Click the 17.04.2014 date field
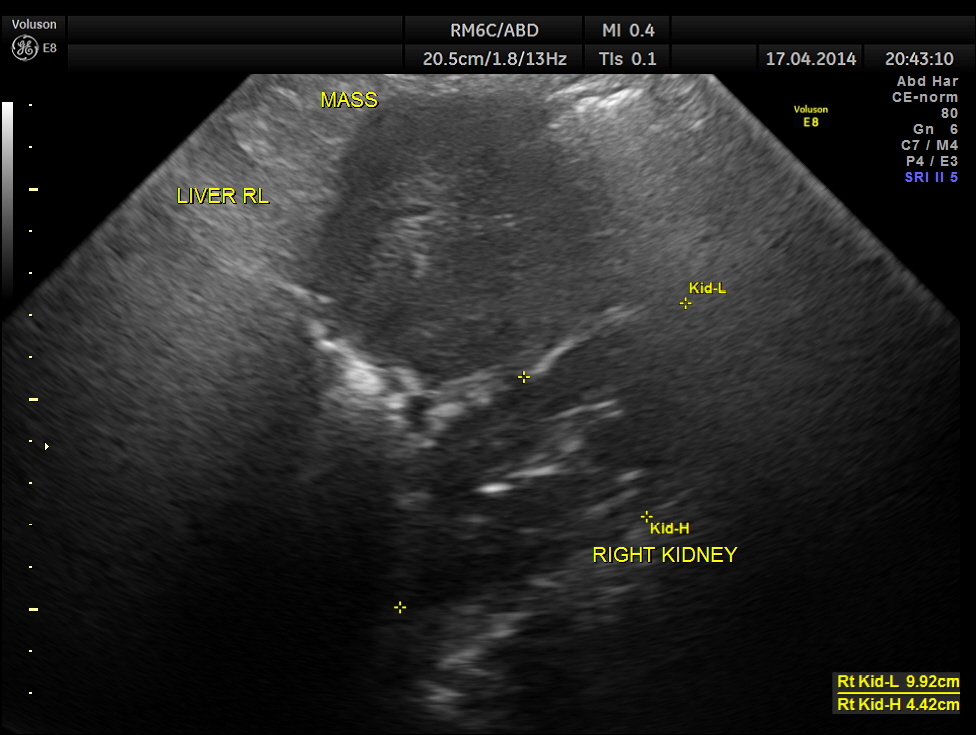 click(x=810, y=59)
